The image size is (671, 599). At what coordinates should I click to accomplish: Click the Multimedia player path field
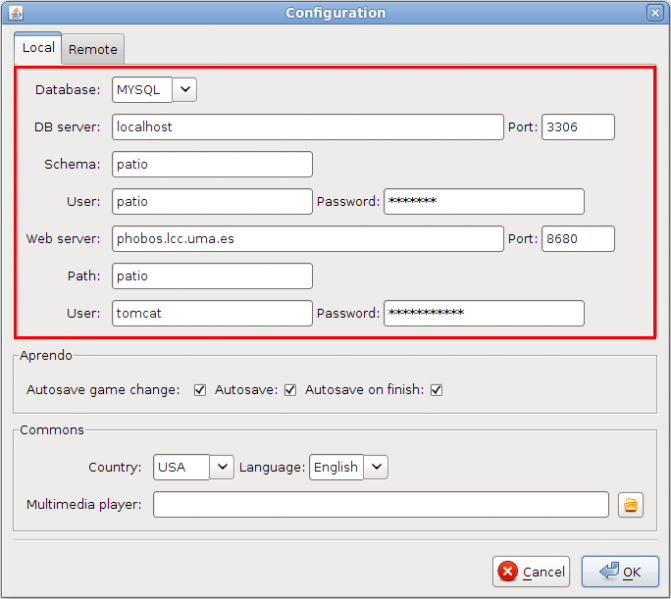pos(381,505)
